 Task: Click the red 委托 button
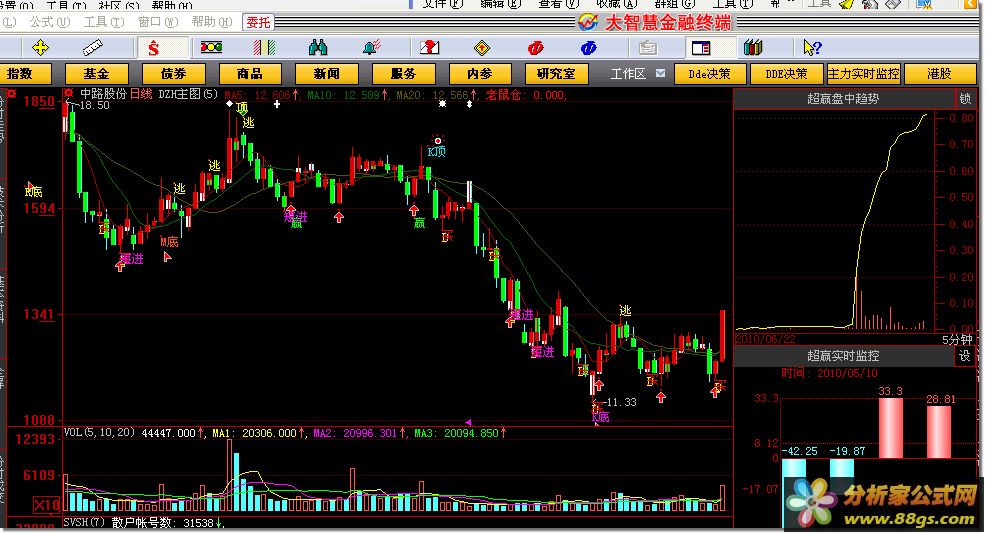click(x=258, y=23)
